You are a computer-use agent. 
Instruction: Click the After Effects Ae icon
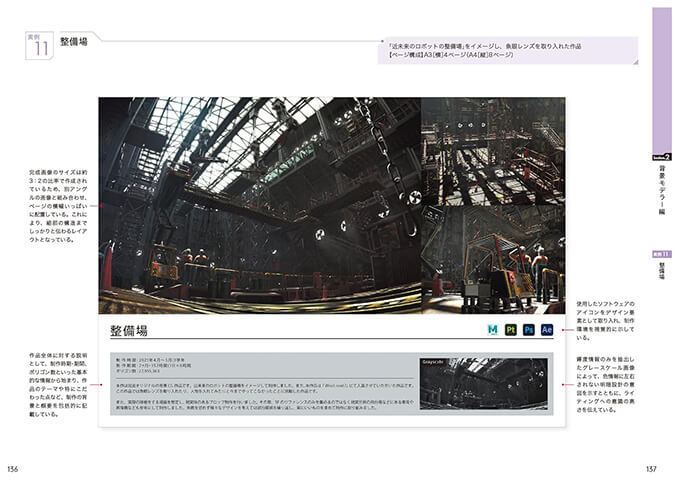(x=547, y=329)
